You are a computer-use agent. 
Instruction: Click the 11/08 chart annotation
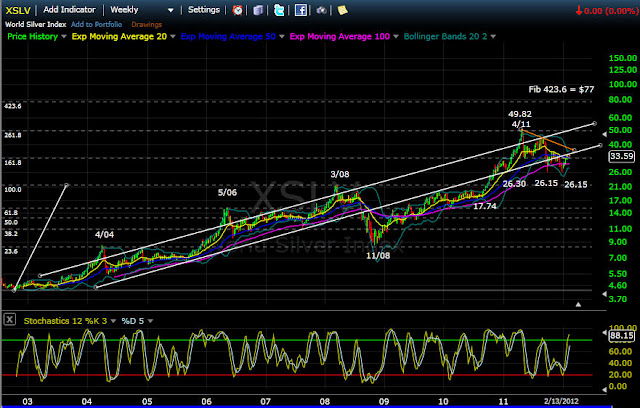tap(378, 256)
